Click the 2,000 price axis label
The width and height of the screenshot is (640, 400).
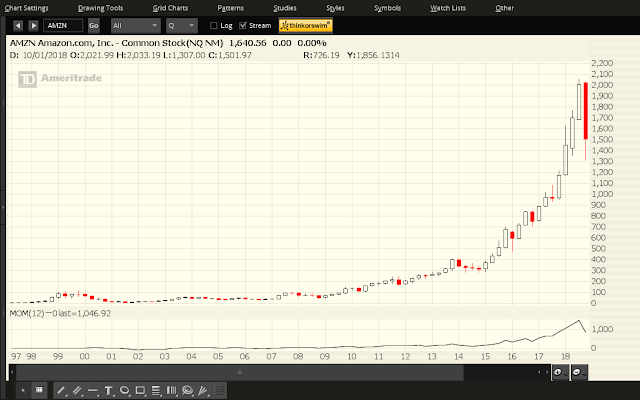tap(602, 85)
